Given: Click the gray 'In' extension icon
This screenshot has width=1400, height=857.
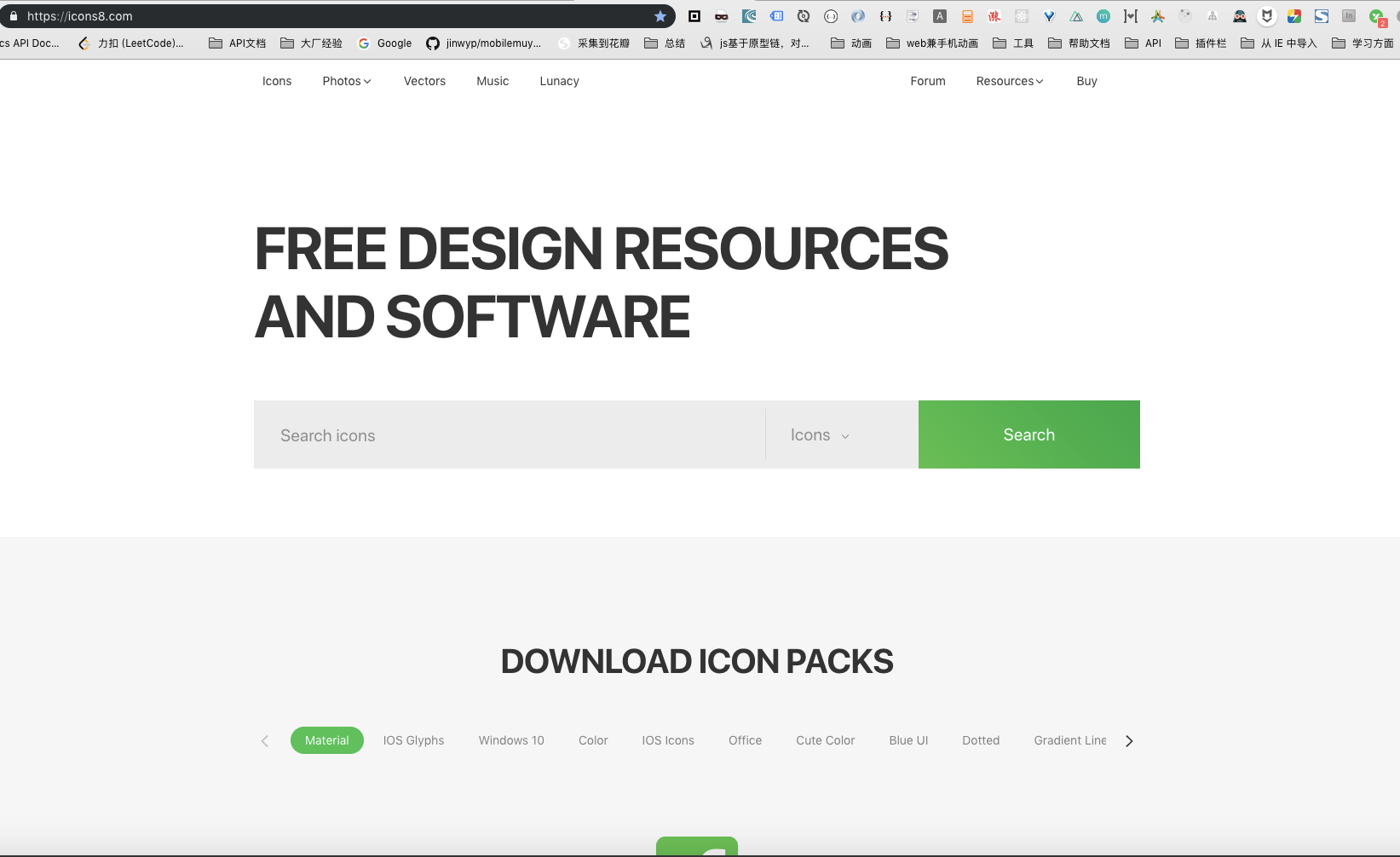Looking at the screenshot, I should [1349, 16].
